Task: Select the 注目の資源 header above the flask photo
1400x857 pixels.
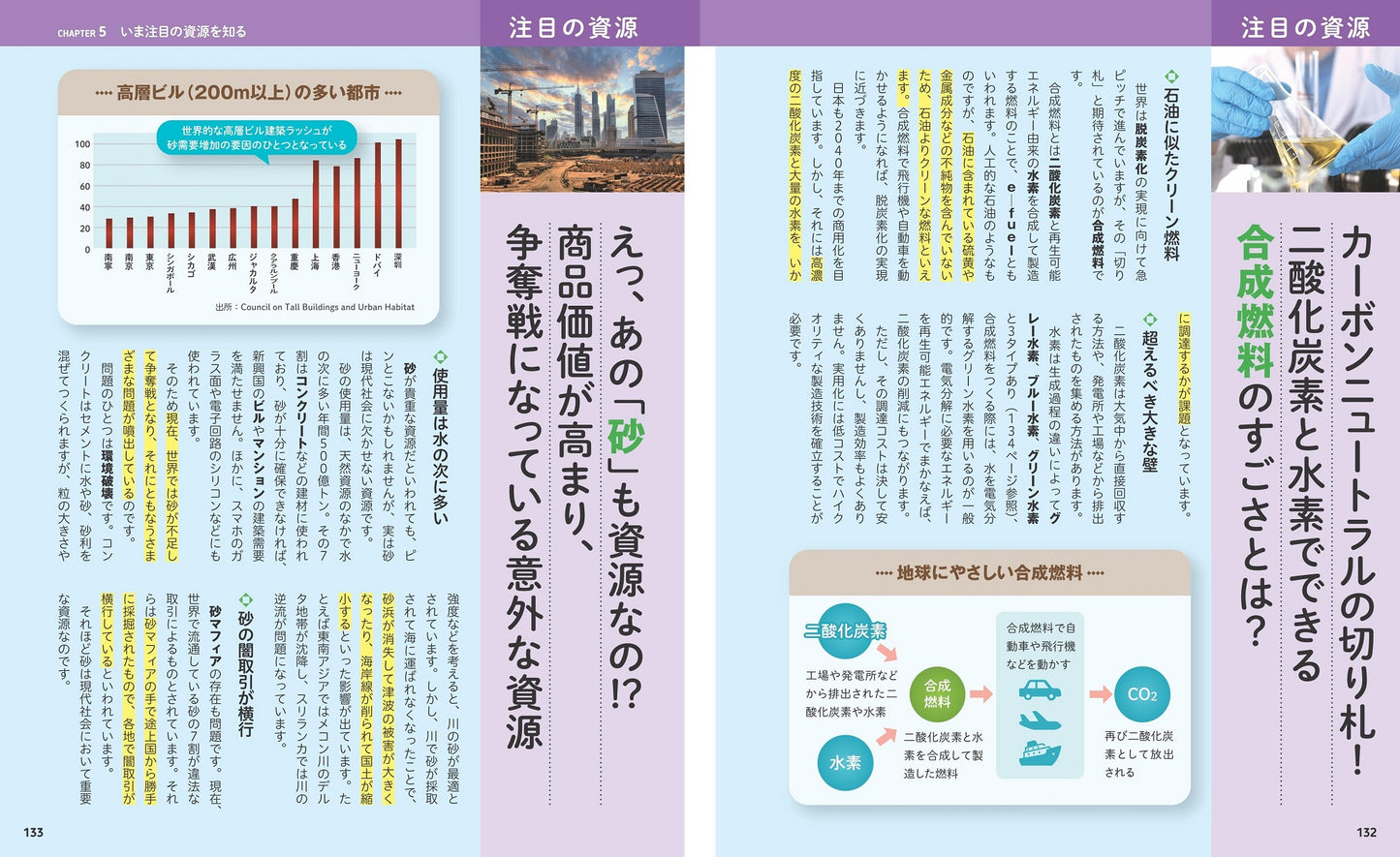Action: point(1305,27)
